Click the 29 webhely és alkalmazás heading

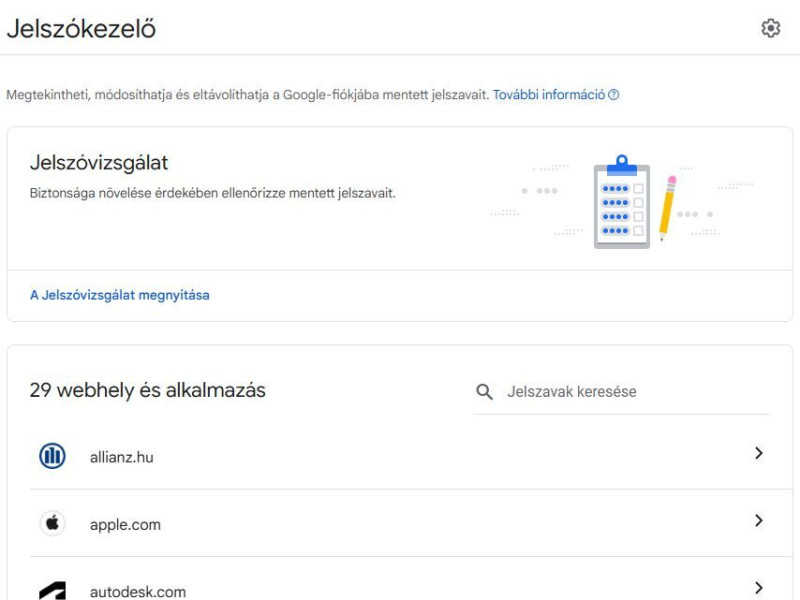147,390
